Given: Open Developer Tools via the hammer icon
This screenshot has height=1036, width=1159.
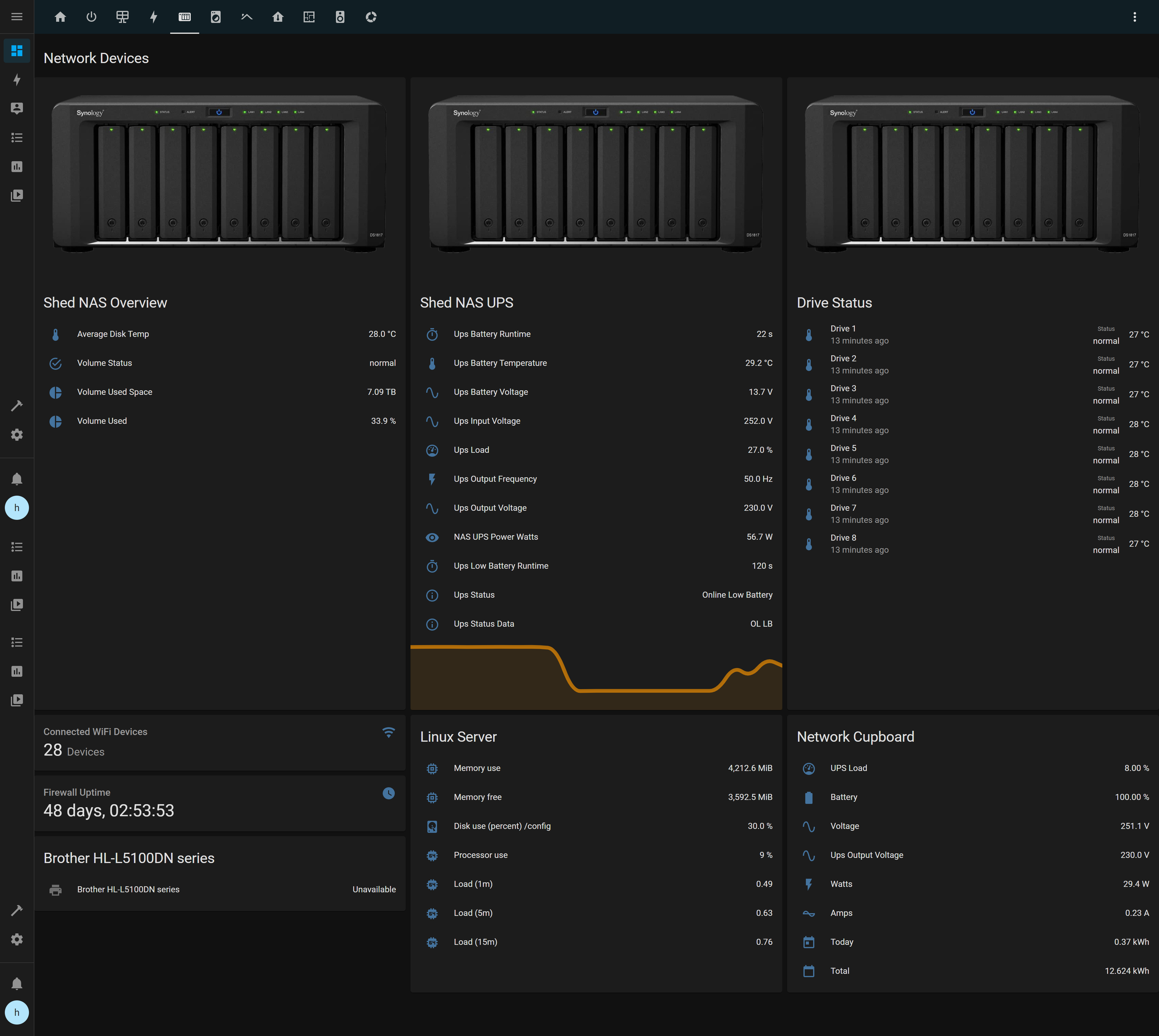Looking at the screenshot, I should pyautogui.click(x=17, y=405).
